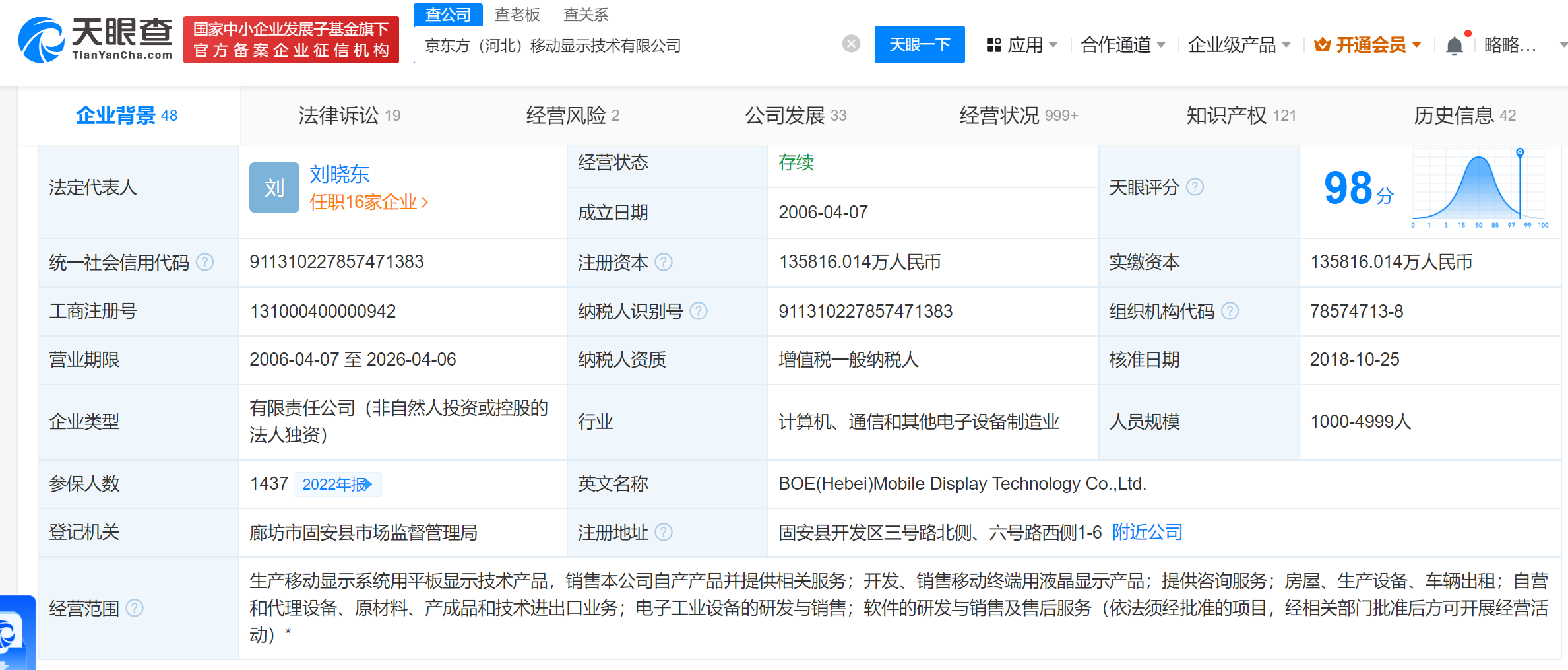
Task: Switch to 知识产权 tab
Action: click(x=1241, y=116)
